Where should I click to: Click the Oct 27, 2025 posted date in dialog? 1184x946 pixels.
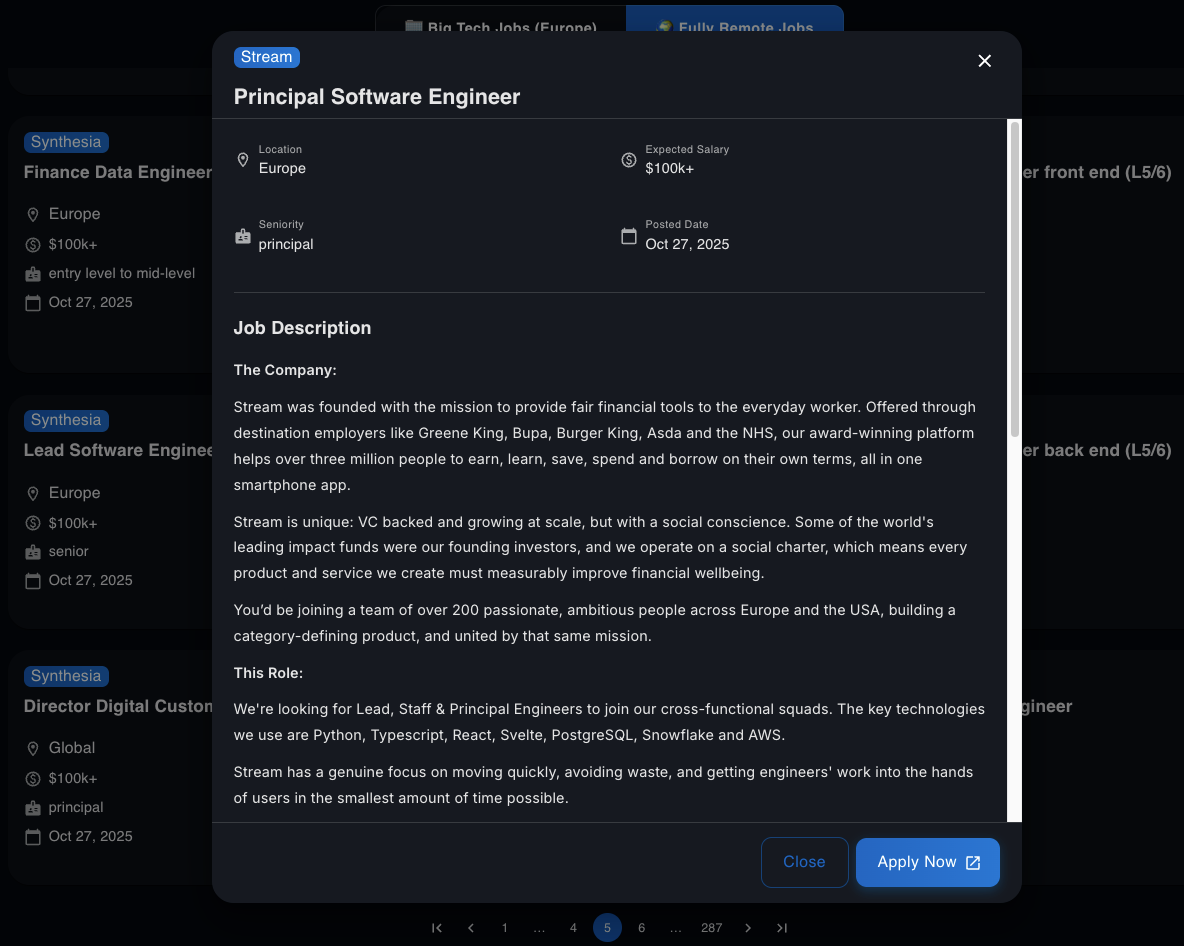click(x=687, y=245)
